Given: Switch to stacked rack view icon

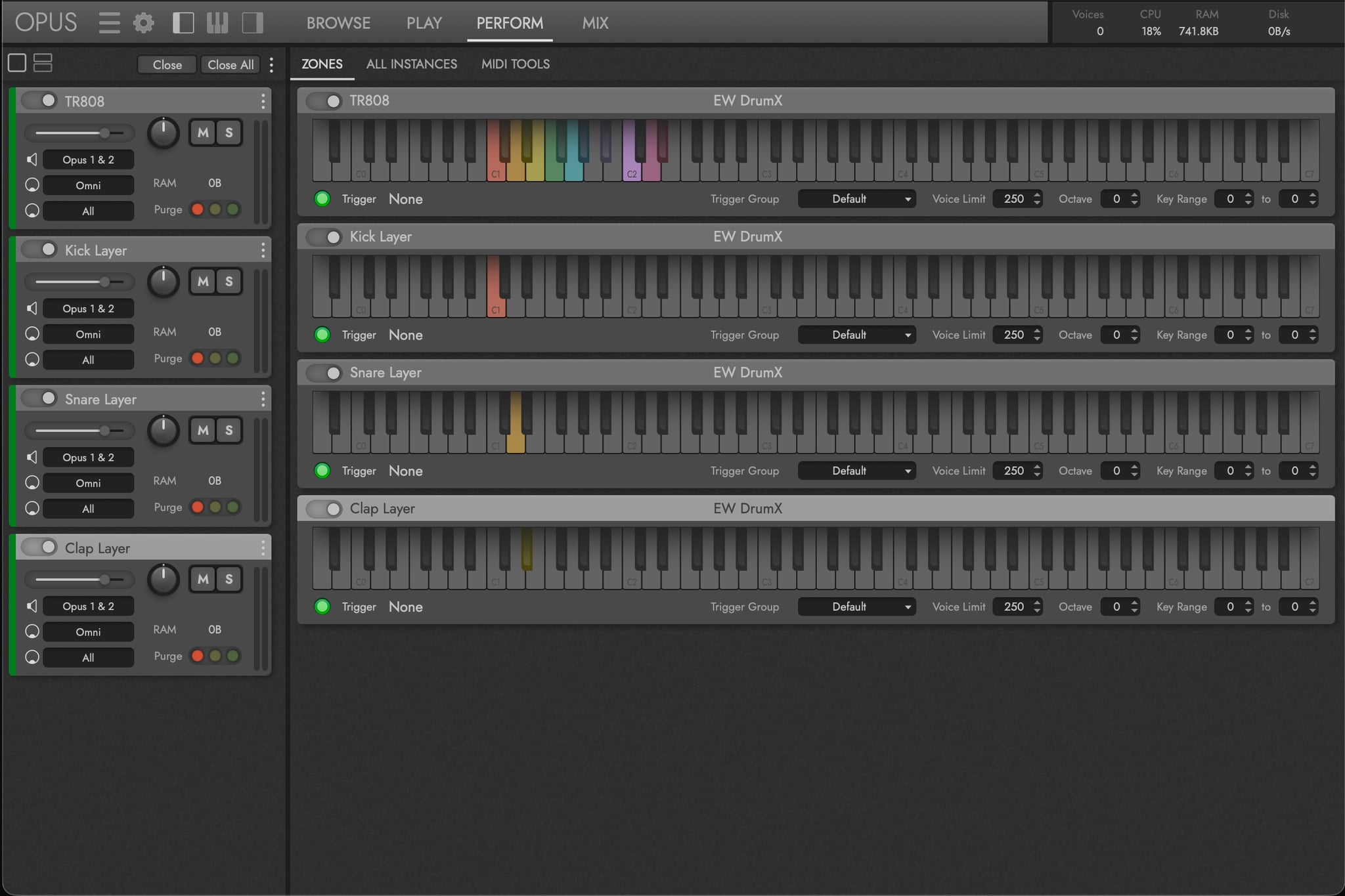Looking at the screenshot, I should (x=43, y=63).
